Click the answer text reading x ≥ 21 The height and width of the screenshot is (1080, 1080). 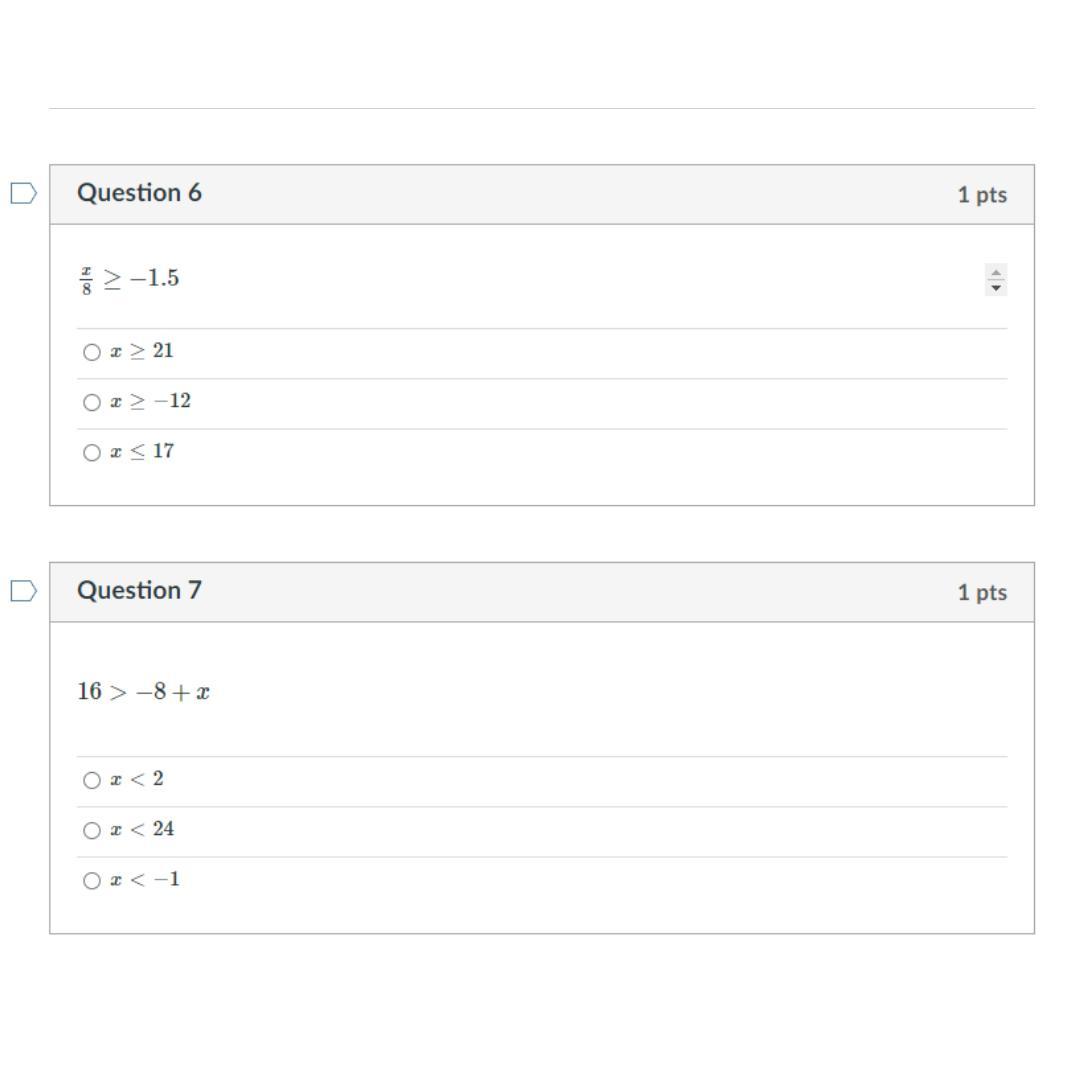(142, 351)
